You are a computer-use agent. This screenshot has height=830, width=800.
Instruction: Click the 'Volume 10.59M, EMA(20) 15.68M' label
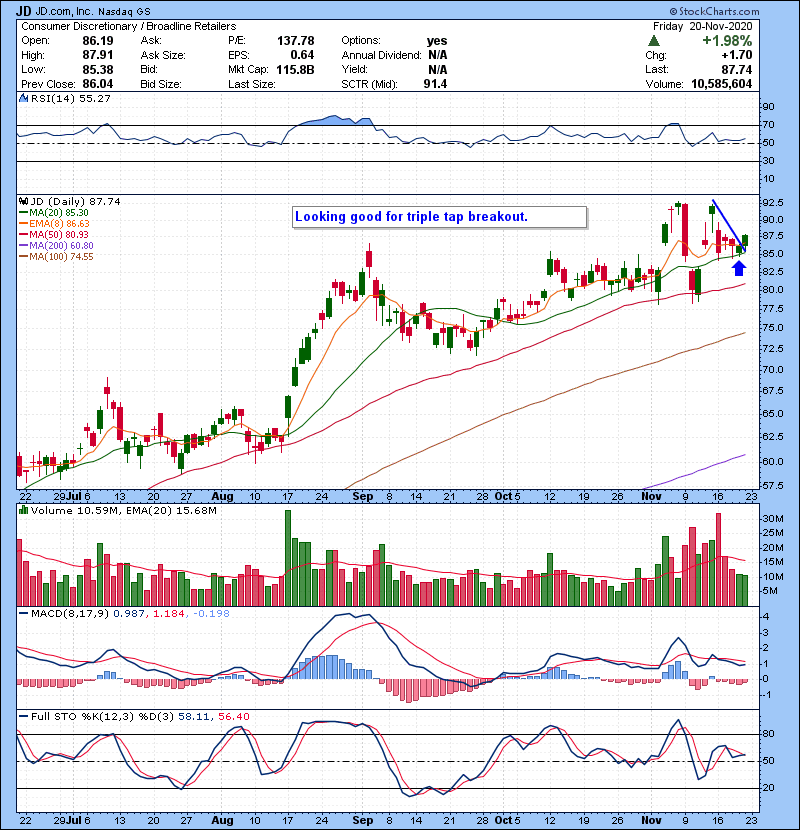123,510
